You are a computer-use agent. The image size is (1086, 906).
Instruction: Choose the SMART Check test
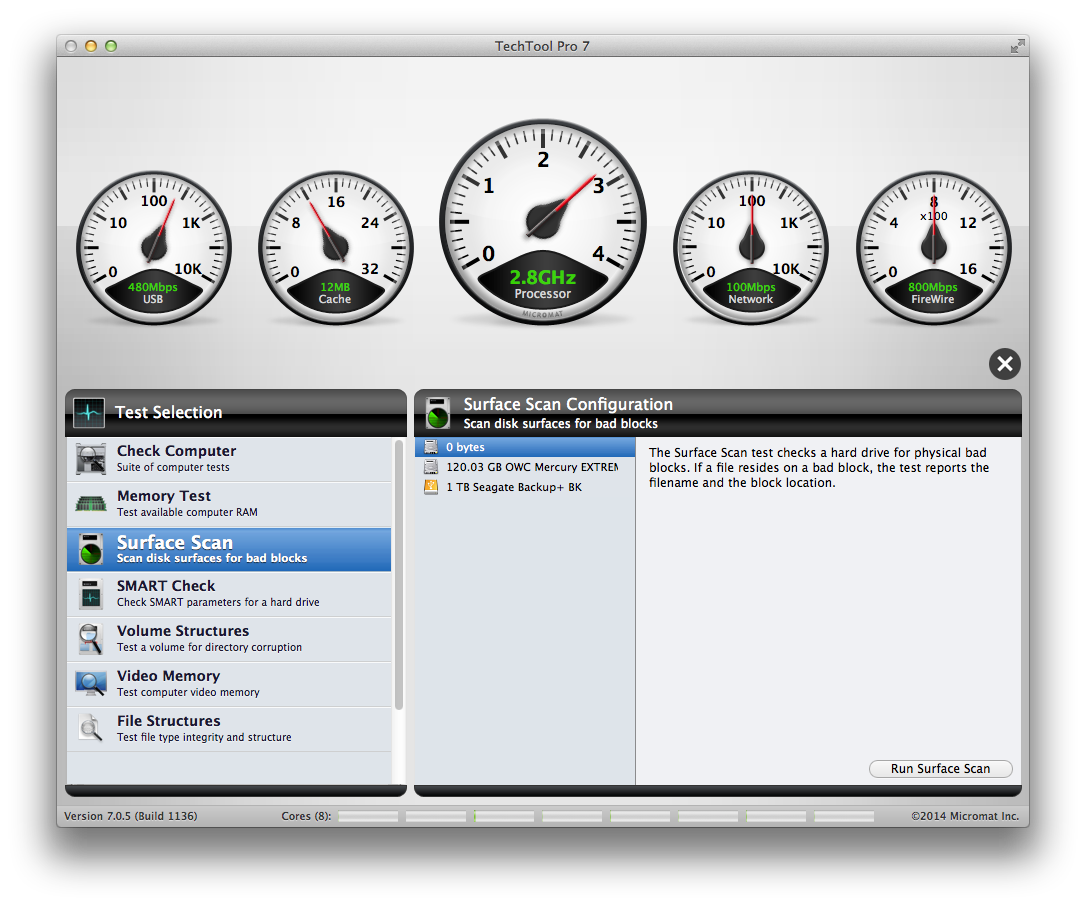229,594
